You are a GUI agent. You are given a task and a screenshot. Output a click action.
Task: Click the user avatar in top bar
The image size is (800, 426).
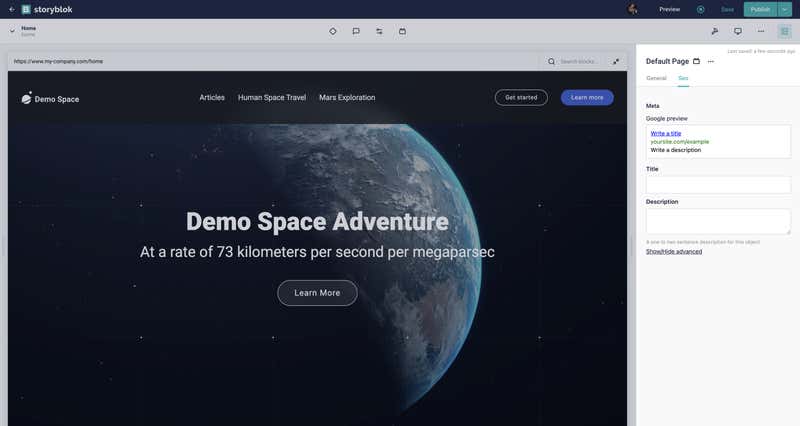(x=633, y=9)
